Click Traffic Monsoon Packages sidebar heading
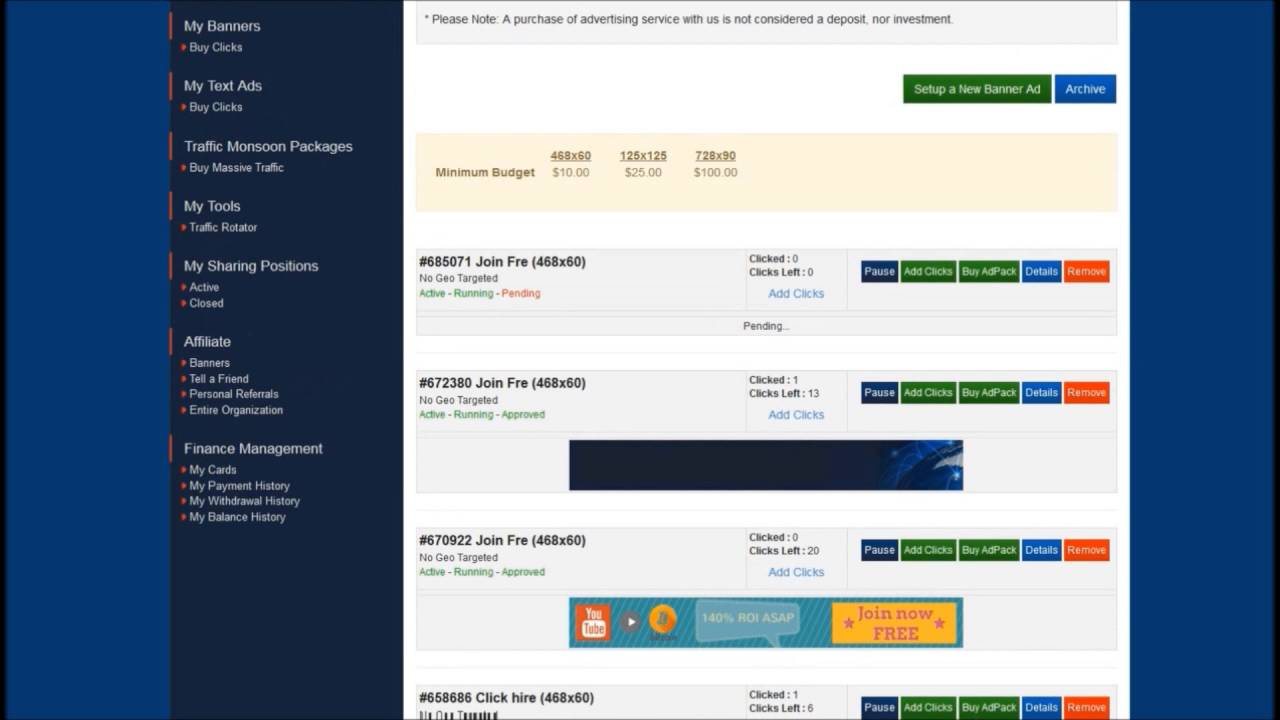 click(x=268, y=146)
